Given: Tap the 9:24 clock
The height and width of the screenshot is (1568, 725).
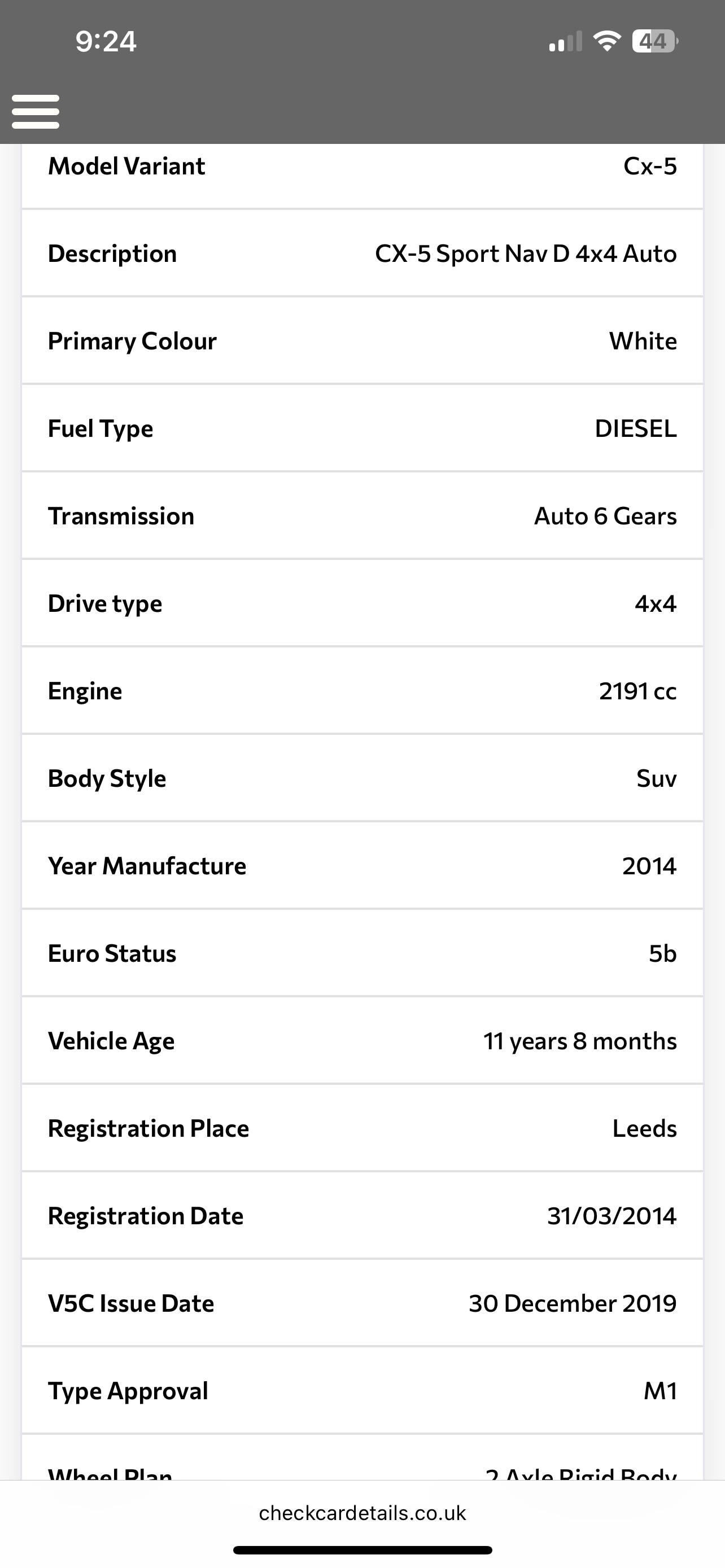Looking at the screenshot, I should [x=106, y=41].
